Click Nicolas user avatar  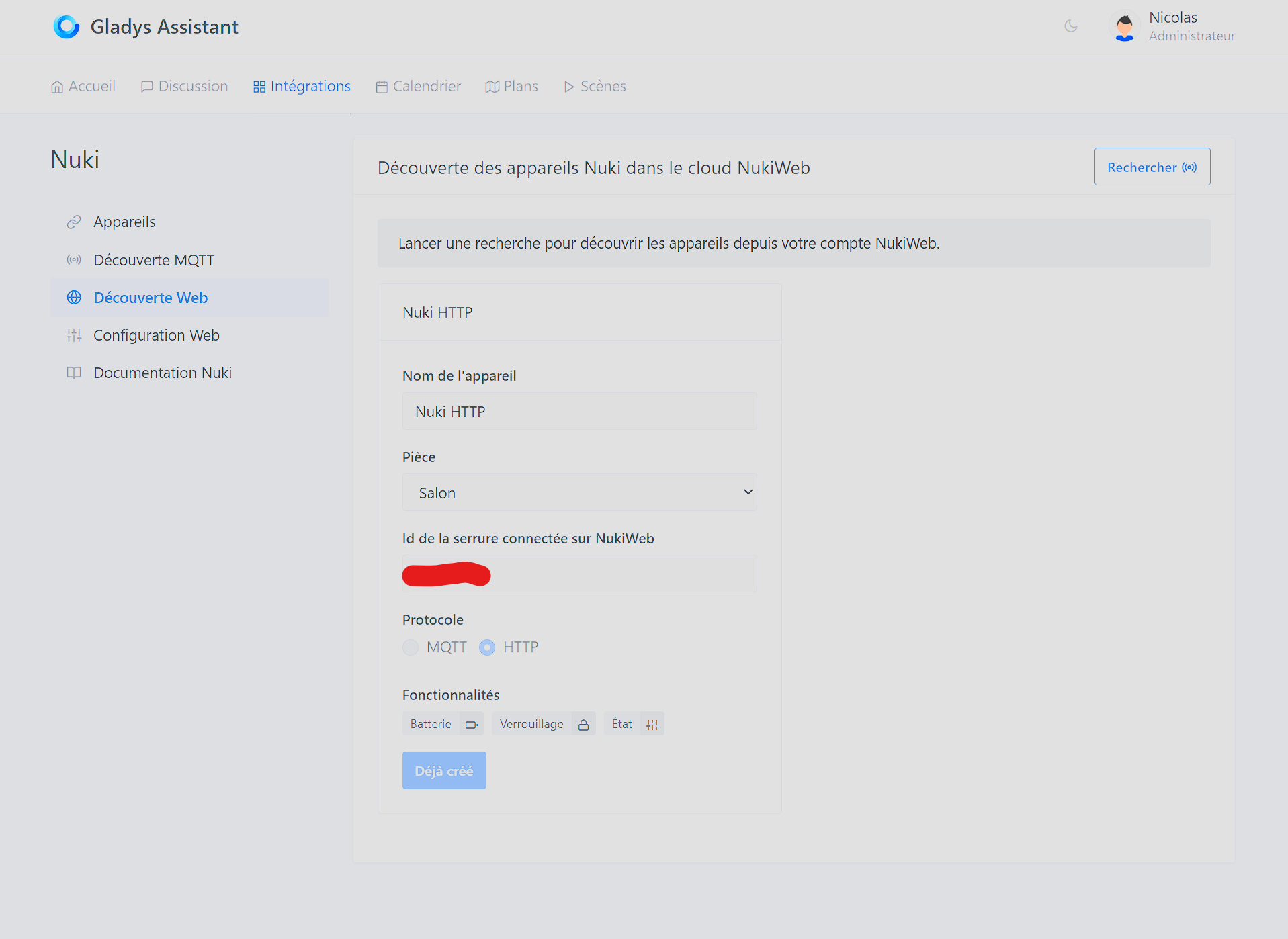1124,27
